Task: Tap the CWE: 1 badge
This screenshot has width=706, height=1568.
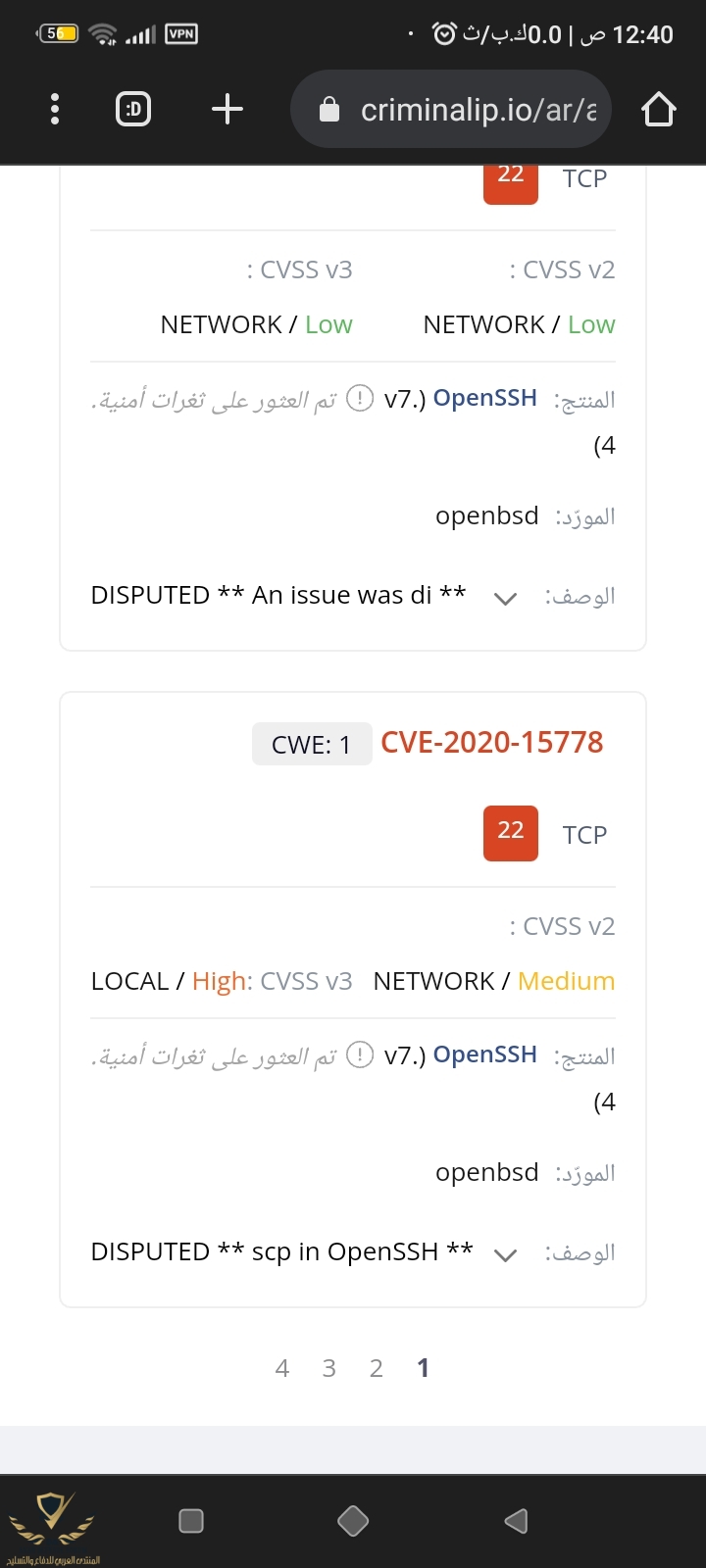Action: click(312, 745)
